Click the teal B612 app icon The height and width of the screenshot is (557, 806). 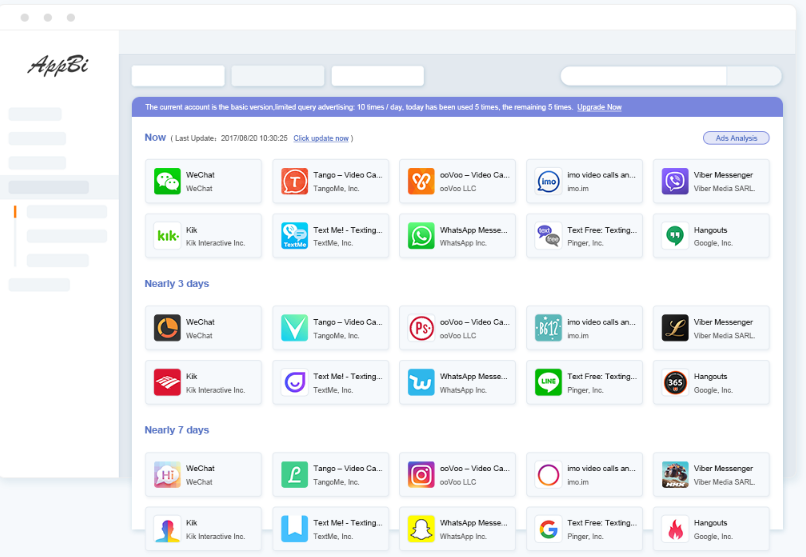(x=548, y=328)
